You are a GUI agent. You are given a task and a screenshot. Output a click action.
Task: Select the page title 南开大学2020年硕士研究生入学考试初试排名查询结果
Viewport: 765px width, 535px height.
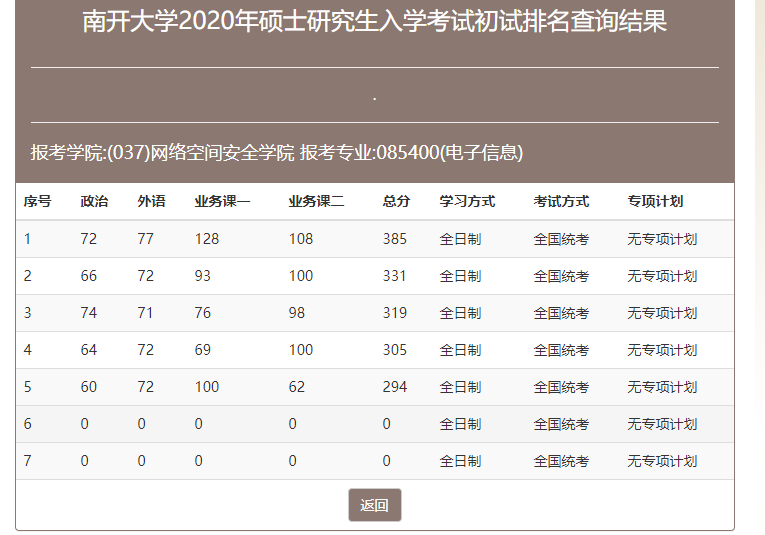(375, 21)
